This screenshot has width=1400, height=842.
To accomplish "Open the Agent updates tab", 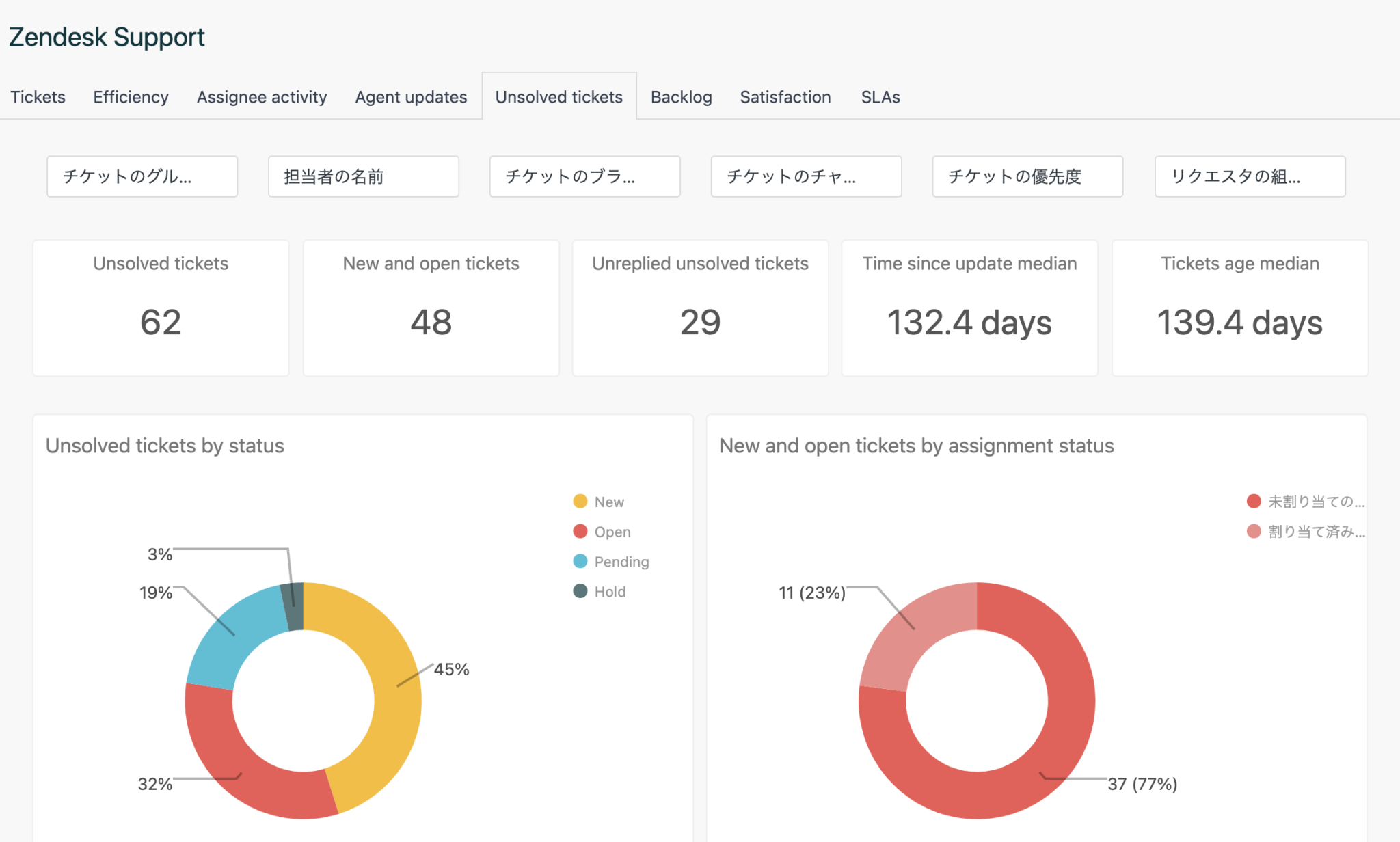I will [409, 97].
